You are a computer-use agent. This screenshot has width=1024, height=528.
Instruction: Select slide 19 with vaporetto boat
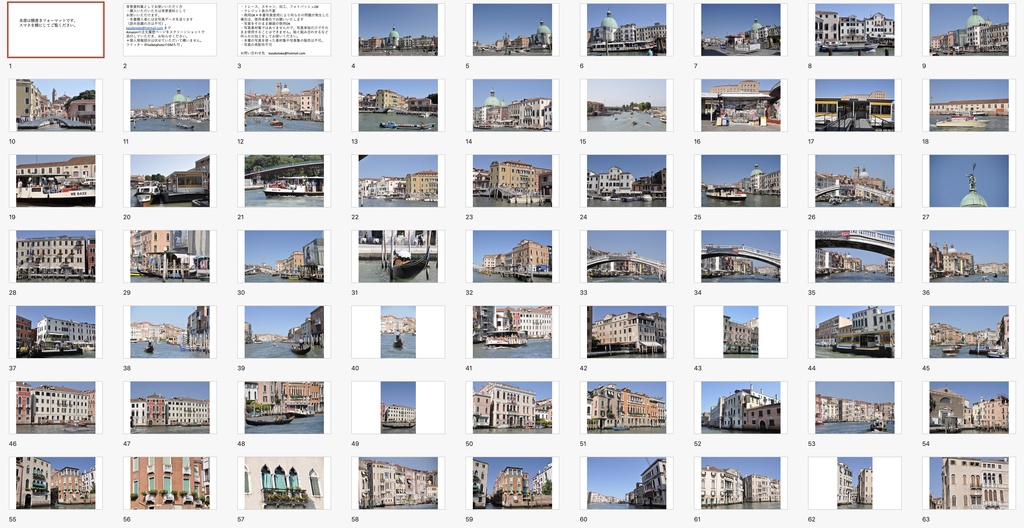[x=56, y=181]
